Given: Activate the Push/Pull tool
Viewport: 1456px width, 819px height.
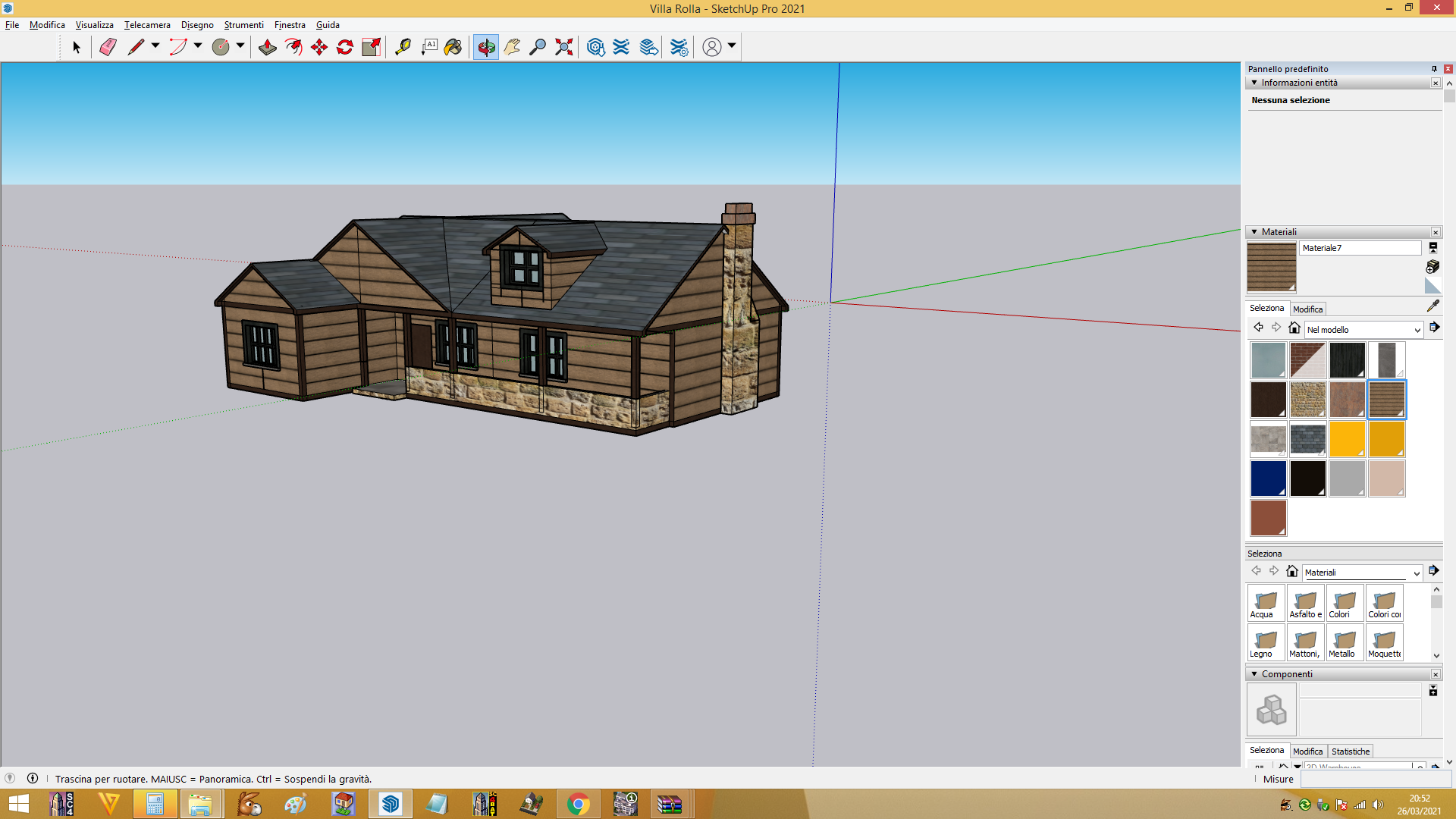Looking at the screenshot, I should coord(267,47).
